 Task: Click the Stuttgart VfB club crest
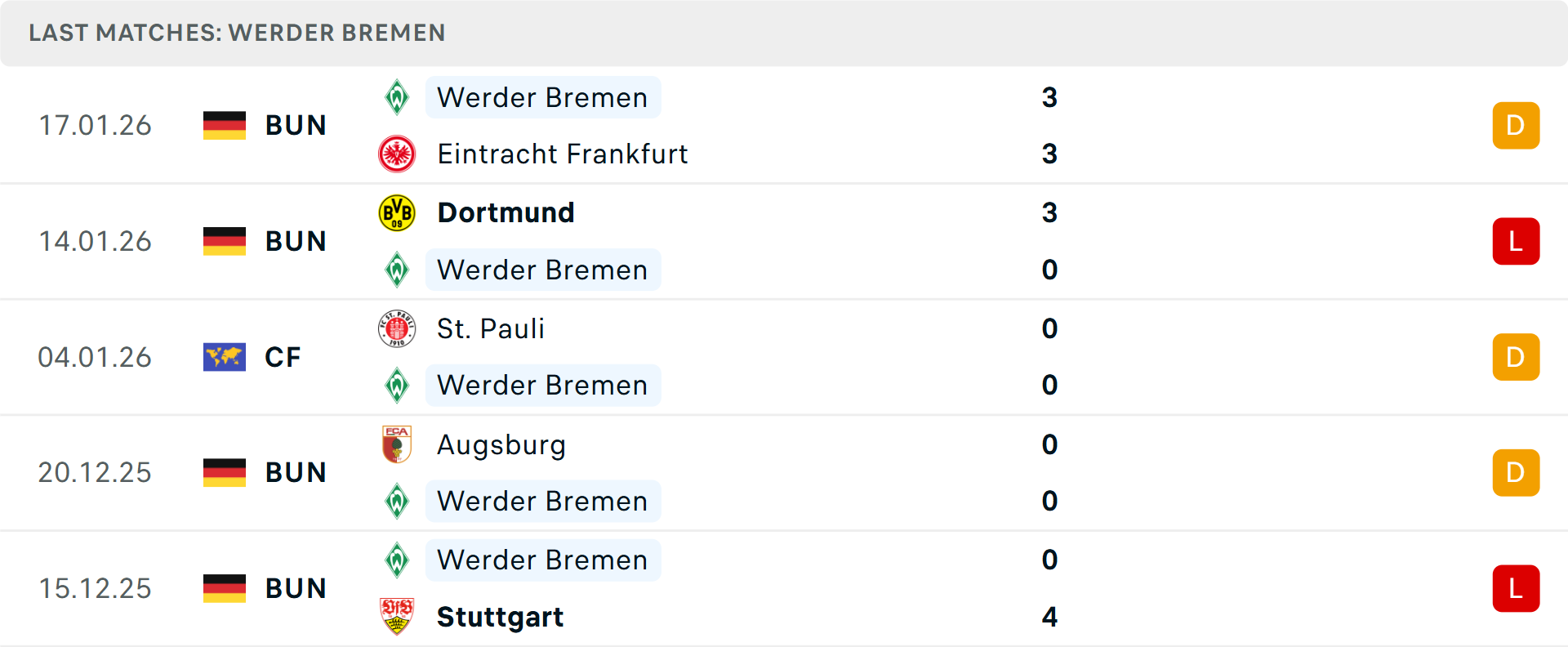click(397, 617)
